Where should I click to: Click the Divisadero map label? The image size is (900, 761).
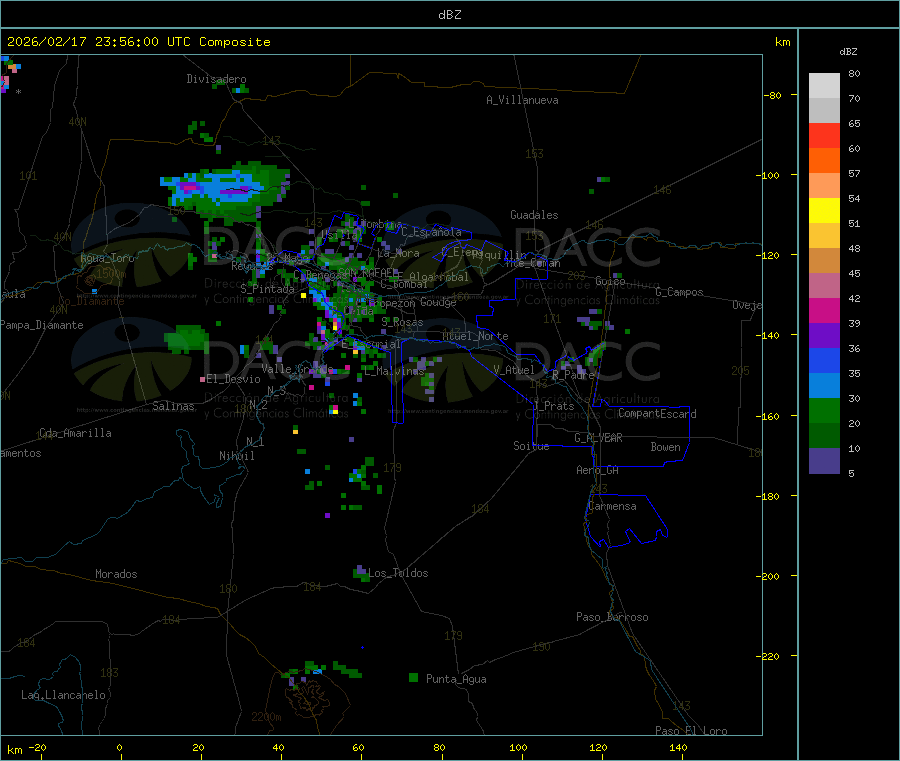(216, 79)
